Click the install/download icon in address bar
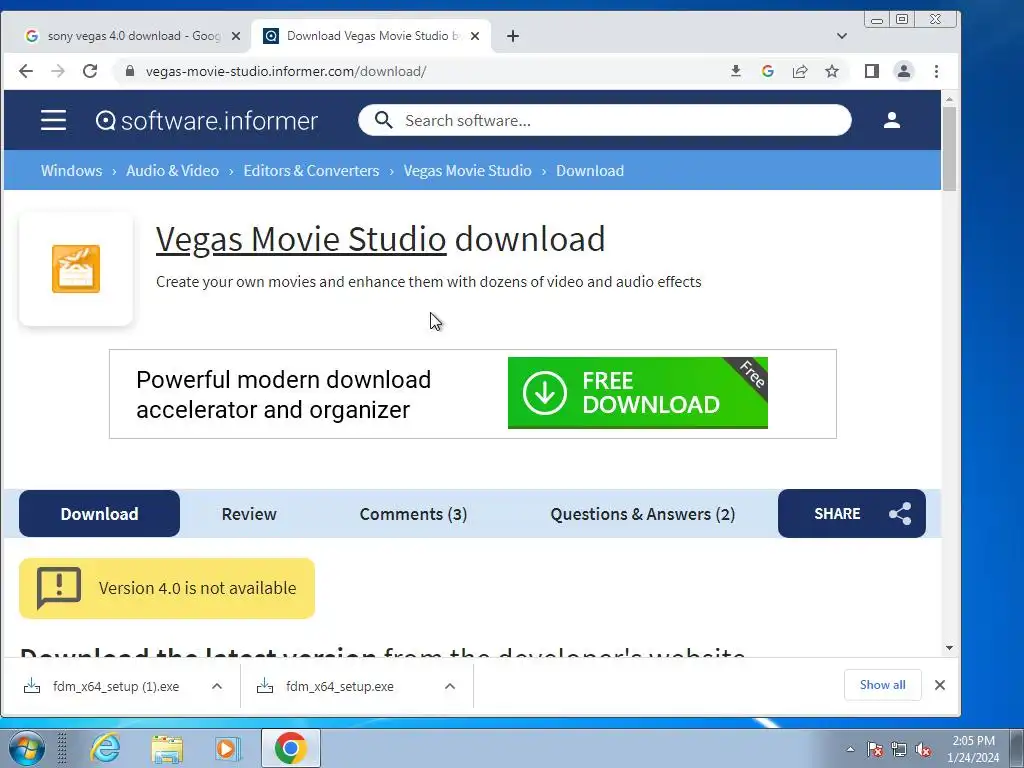Image resolution: width=1024 pixels, height=768 pixels. [736, 71]
